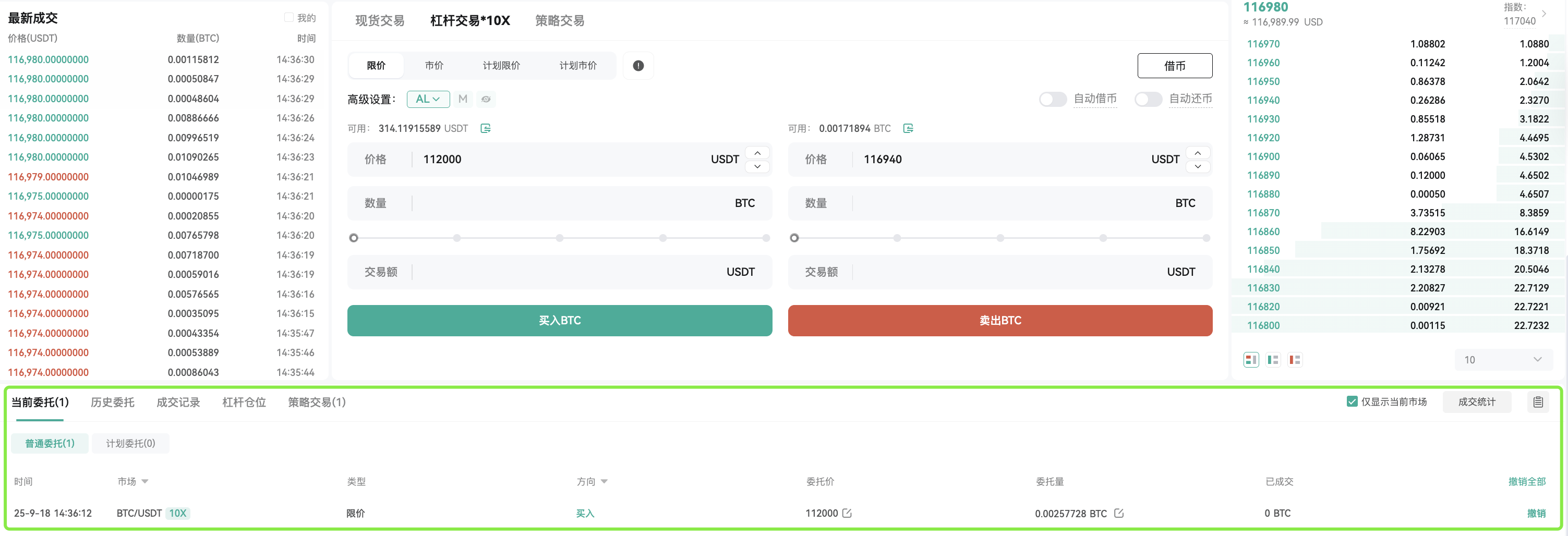Show sell-orders-only order book view icon
The height and width of the screenshot is (536, 1568).
[x=1295, y=360]
